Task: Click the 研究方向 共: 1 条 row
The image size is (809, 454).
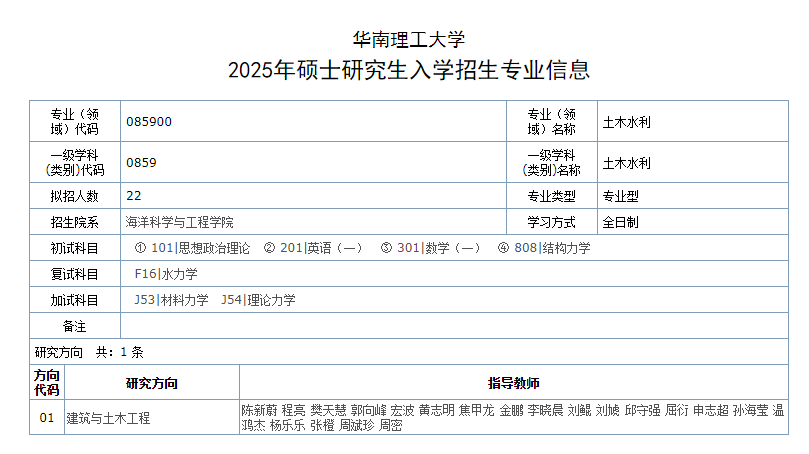Action: (409, 352)
